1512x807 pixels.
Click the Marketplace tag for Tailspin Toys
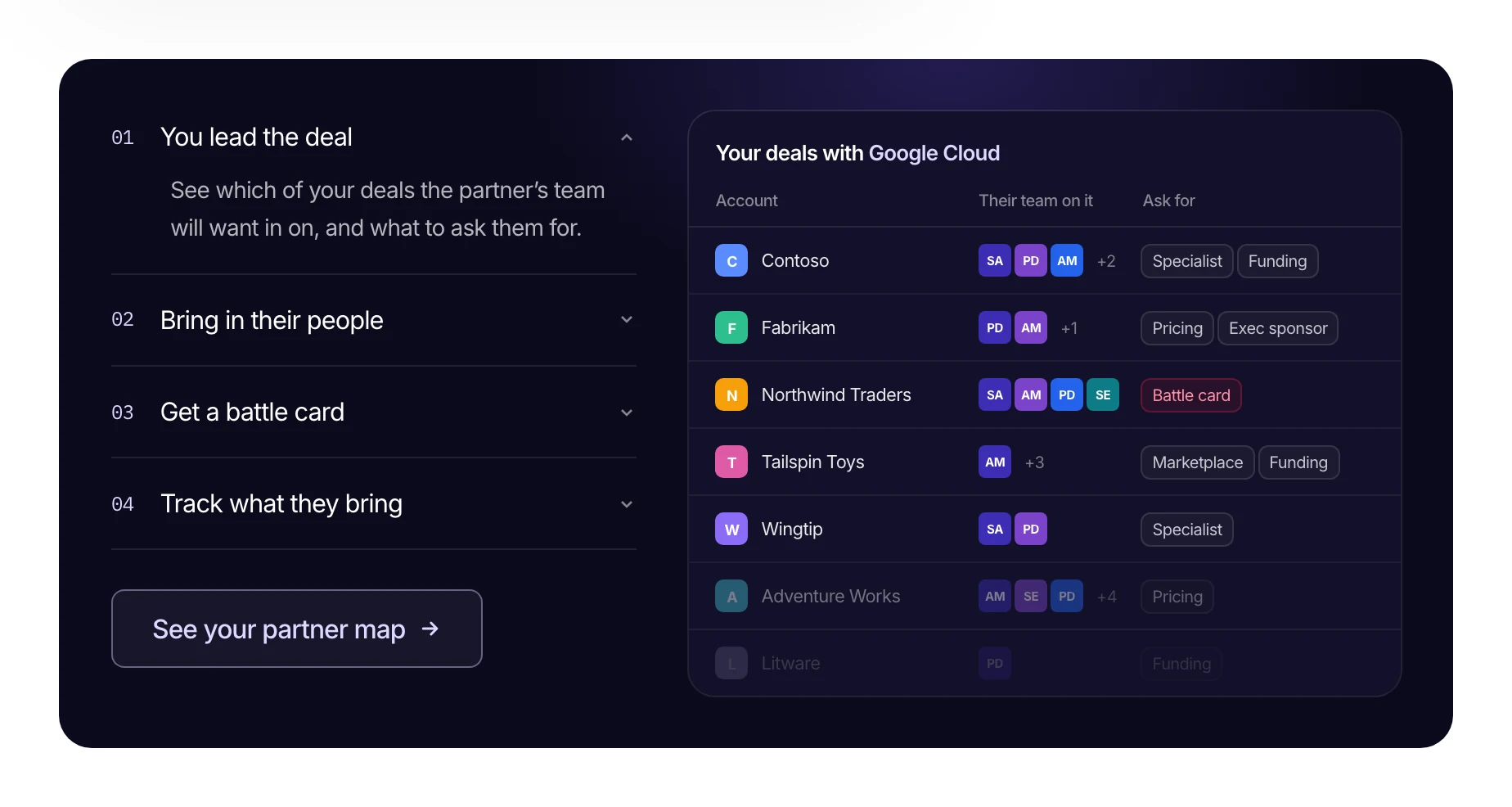(1198, 462)
